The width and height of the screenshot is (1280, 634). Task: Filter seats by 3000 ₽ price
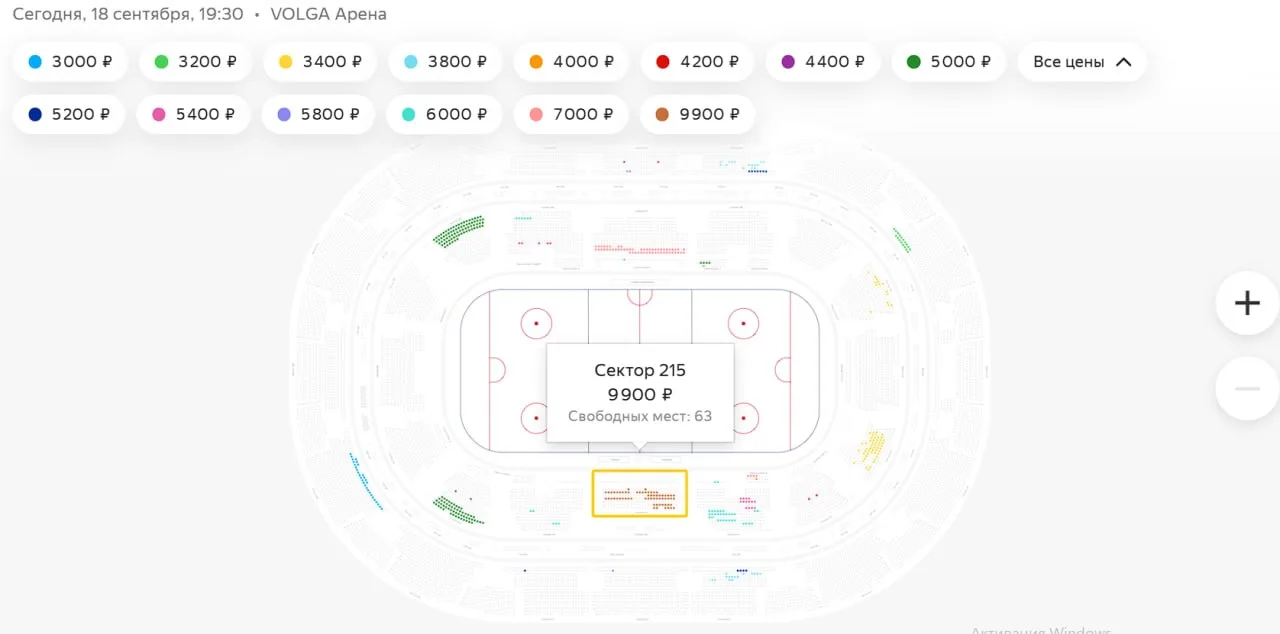coord(70,62)
